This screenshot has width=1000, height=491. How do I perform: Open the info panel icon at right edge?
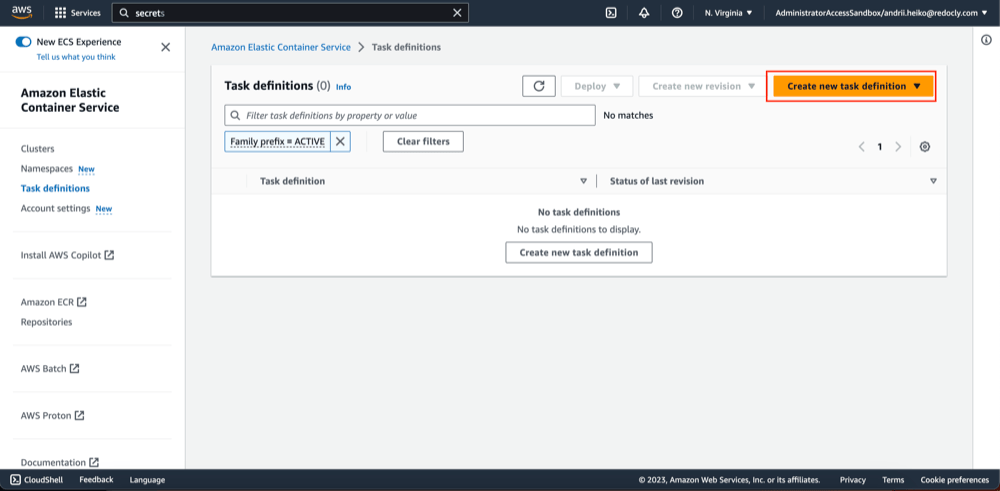point(986,40)
